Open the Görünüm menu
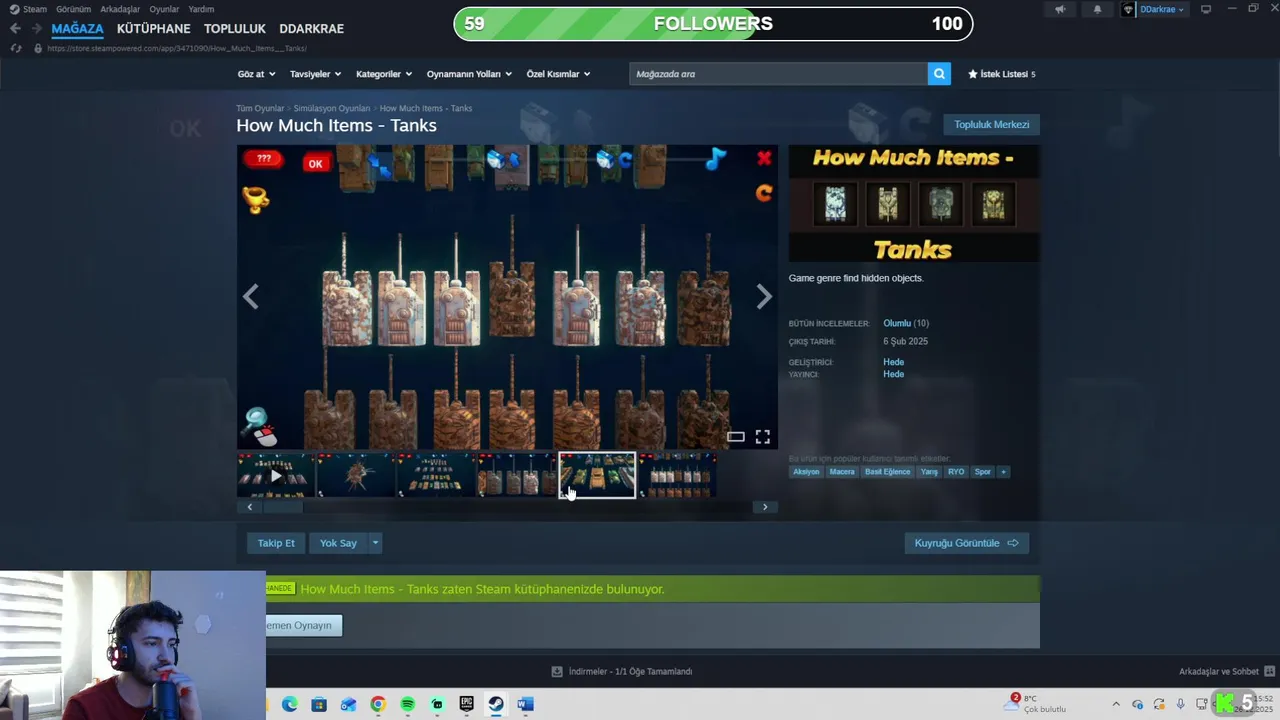The height and width of the screenshot is (720, 1280). [73, 9]
